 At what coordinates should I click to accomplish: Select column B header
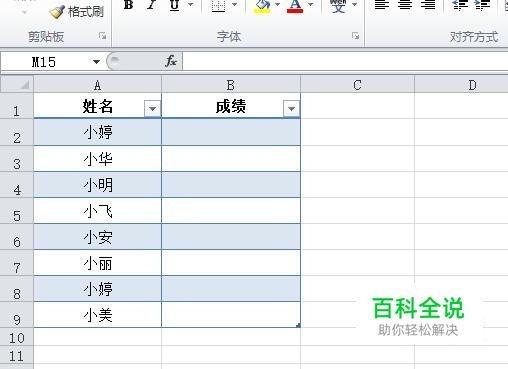[231, 85]
